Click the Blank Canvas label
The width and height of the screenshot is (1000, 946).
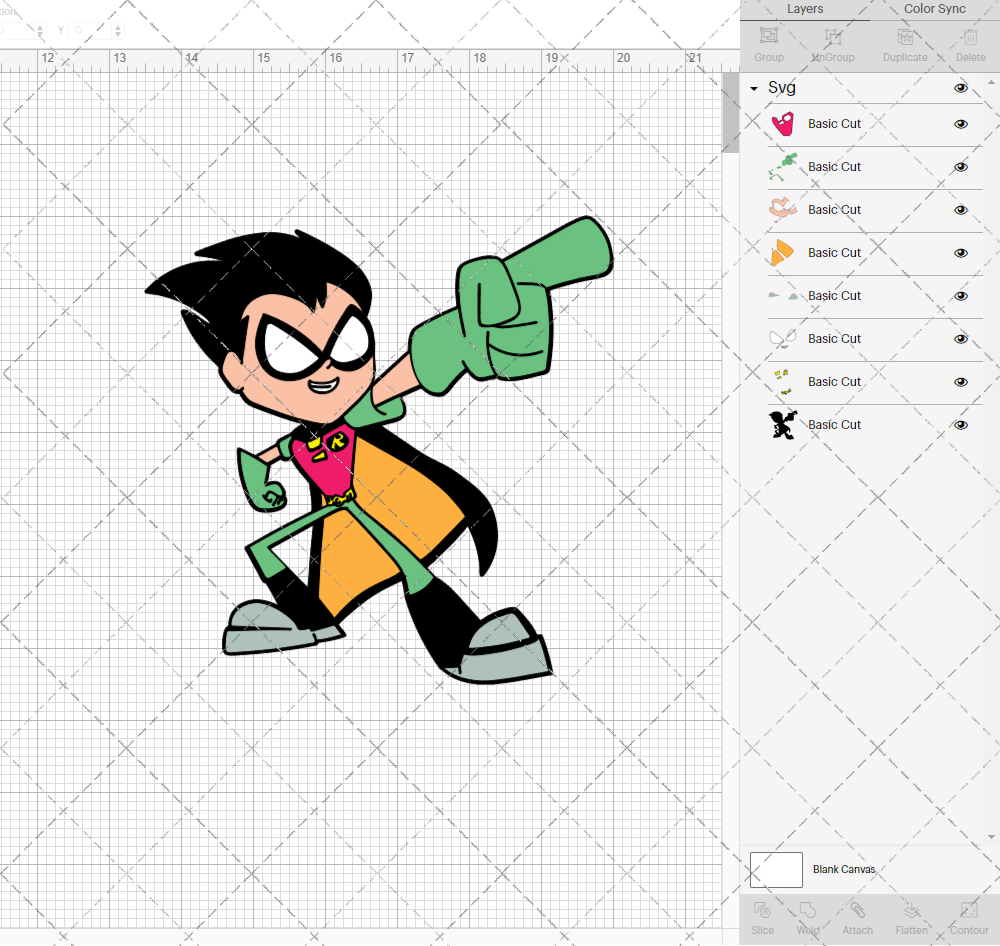click(x=844, y=869)
